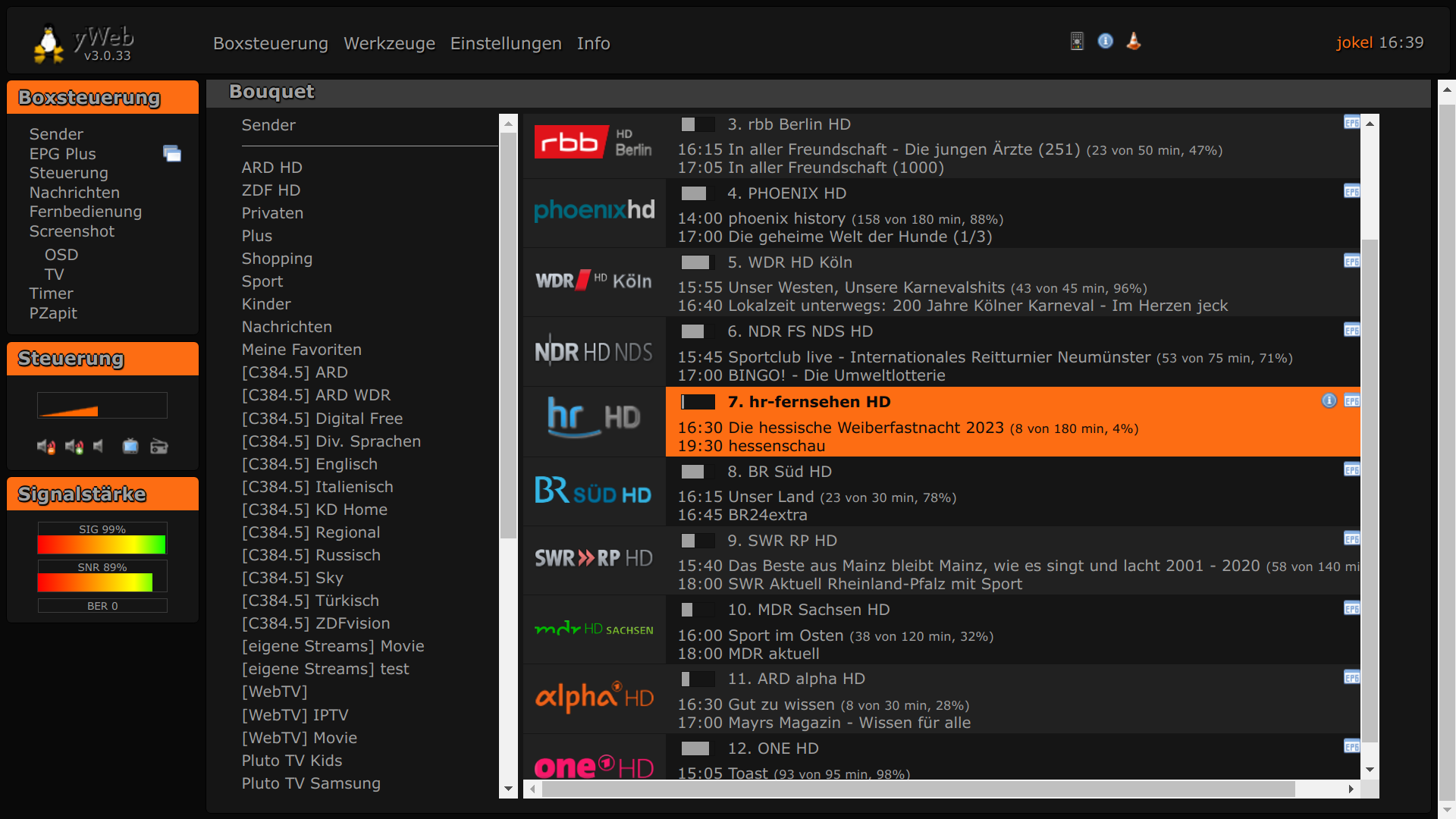Image resolution: width=1456 pixels, height=819 pixels.
Task: Open EPG icon for BR Süd HD
Action: pos(1351,470)
